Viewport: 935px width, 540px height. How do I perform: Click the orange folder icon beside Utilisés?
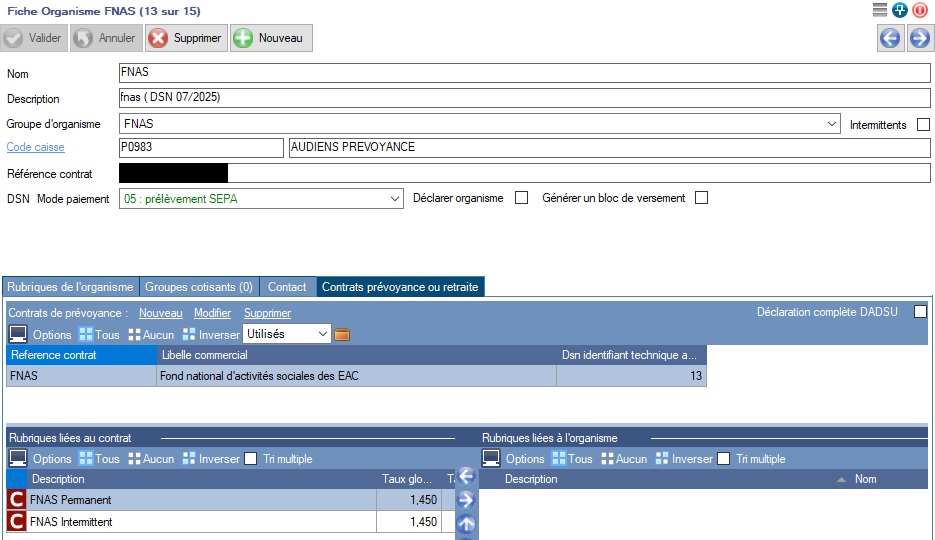tap(342, 334)
